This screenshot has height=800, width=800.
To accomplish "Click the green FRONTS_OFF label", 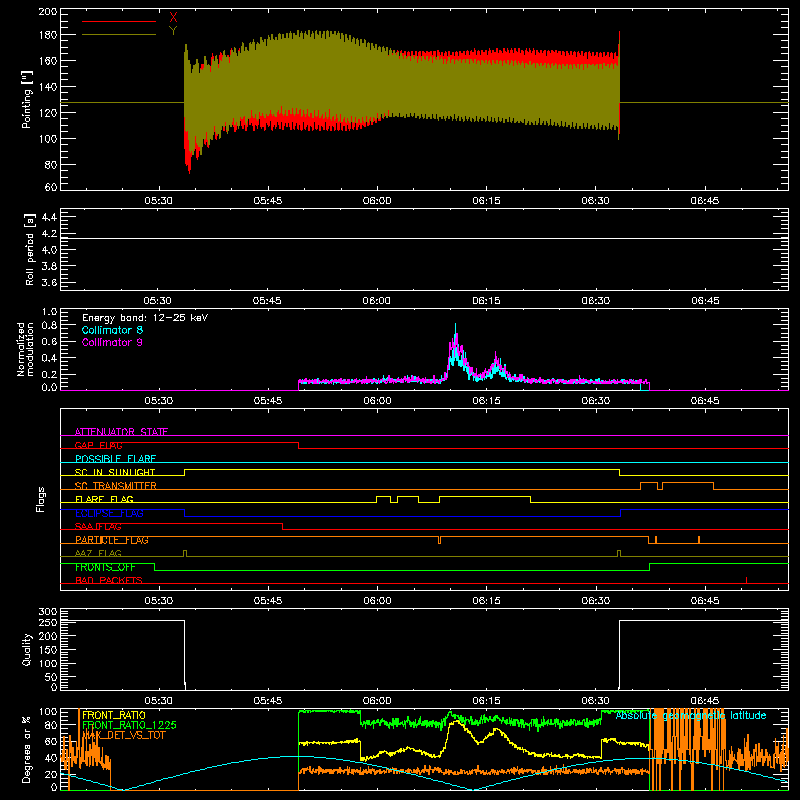I will 105,567.
